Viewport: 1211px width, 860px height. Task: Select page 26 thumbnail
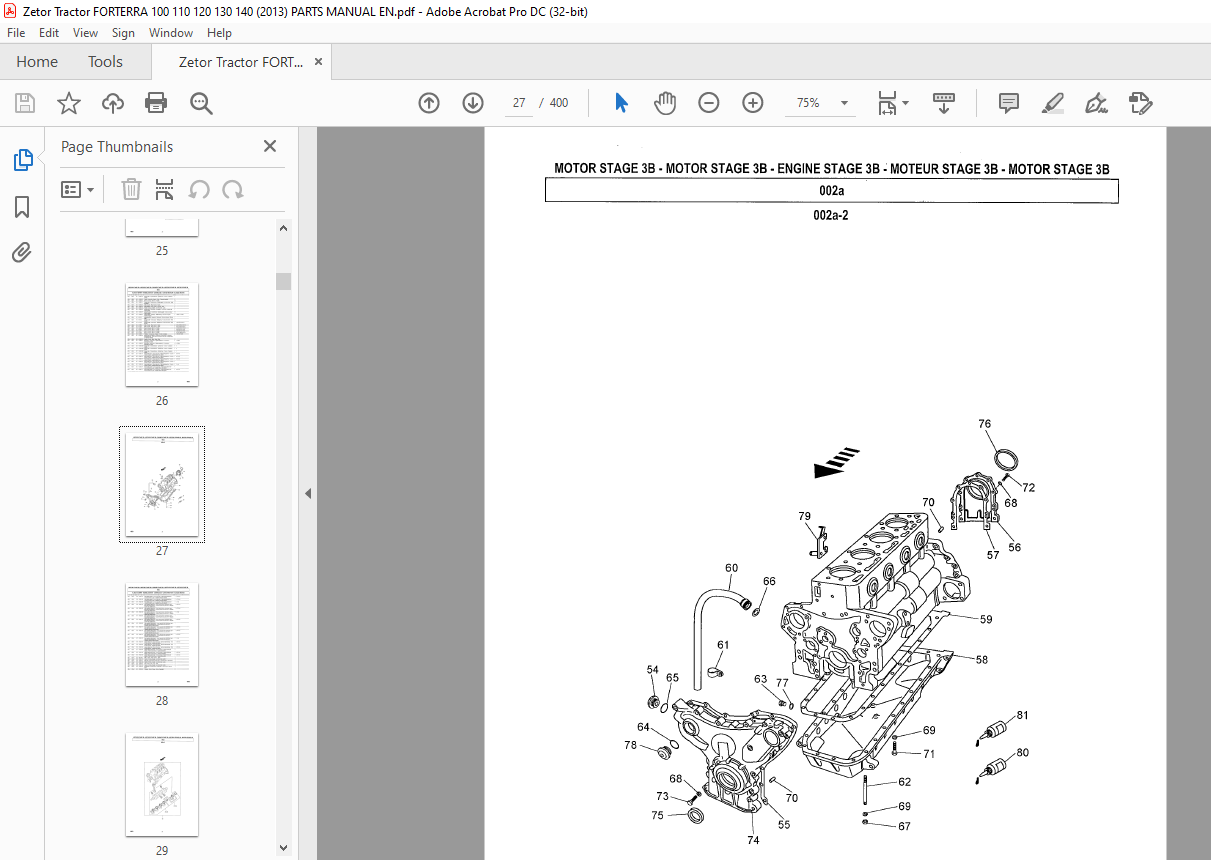[162, 335]
